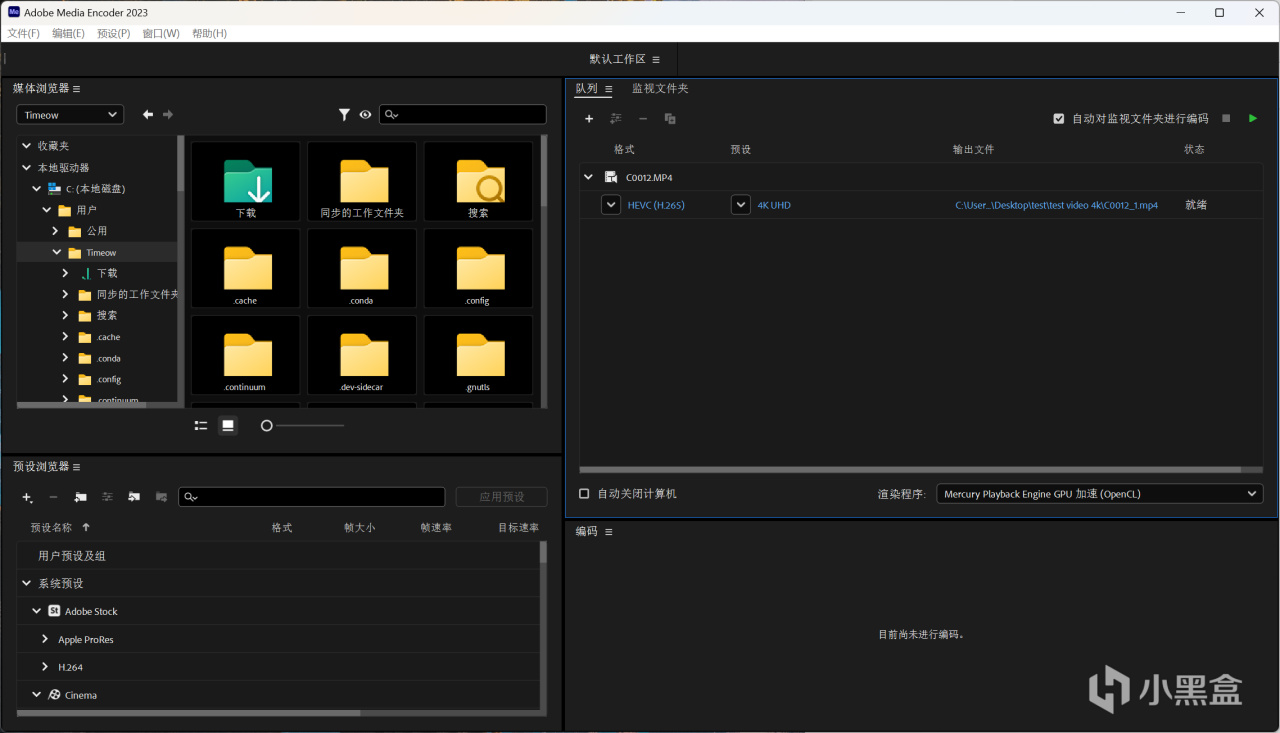This screenshot has width=1280, height=733.
Task: Click the Adobe Stock St icon
Action: tap(54, 611)
